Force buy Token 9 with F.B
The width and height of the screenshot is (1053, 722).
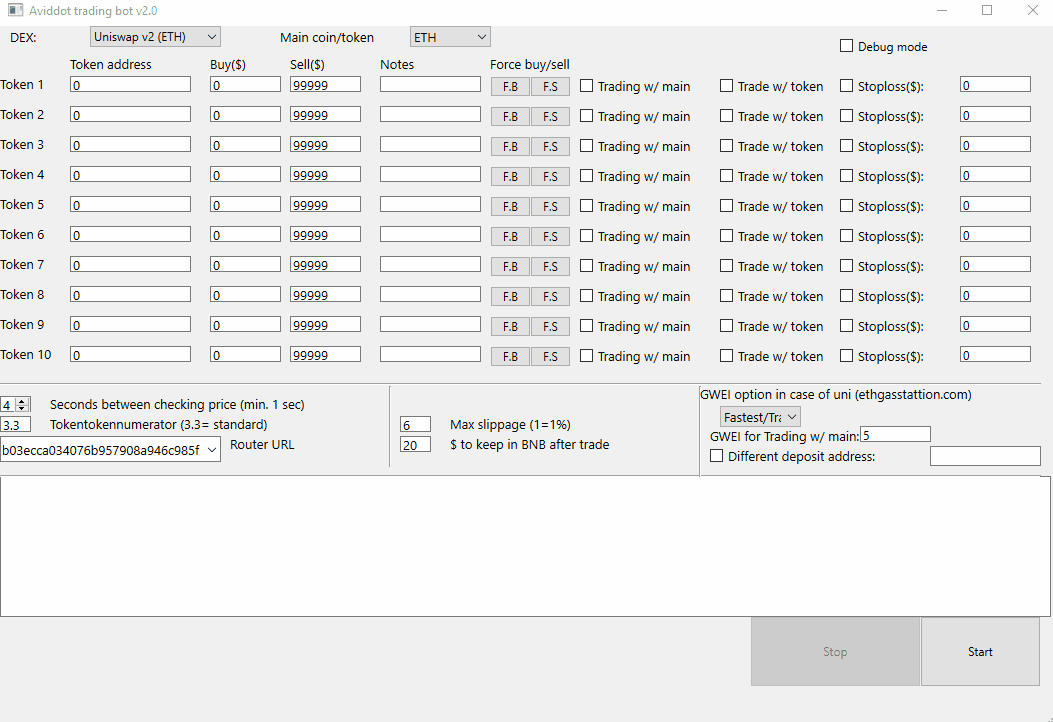point(510,326)
